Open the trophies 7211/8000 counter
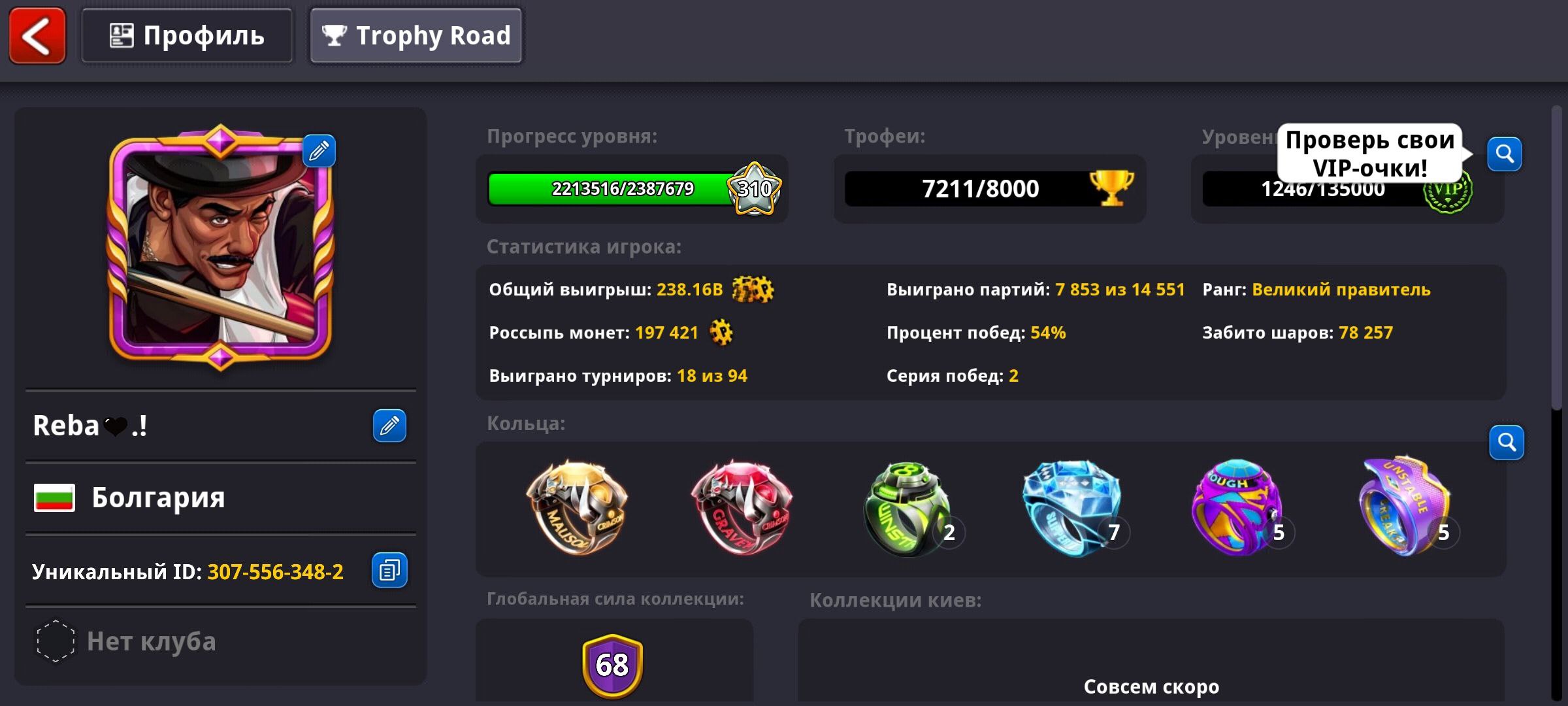Viewport: 1568px width, 706px height. point(989,189)
